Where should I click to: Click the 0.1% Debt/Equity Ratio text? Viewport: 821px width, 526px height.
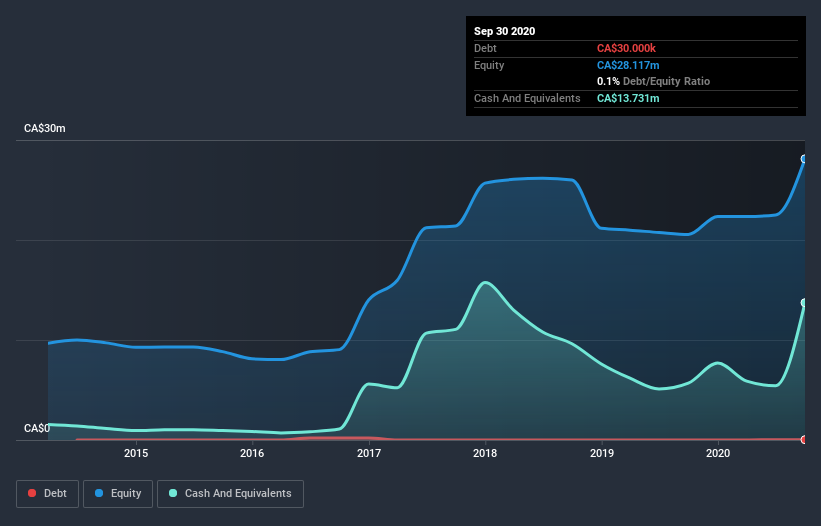(653, 81)
